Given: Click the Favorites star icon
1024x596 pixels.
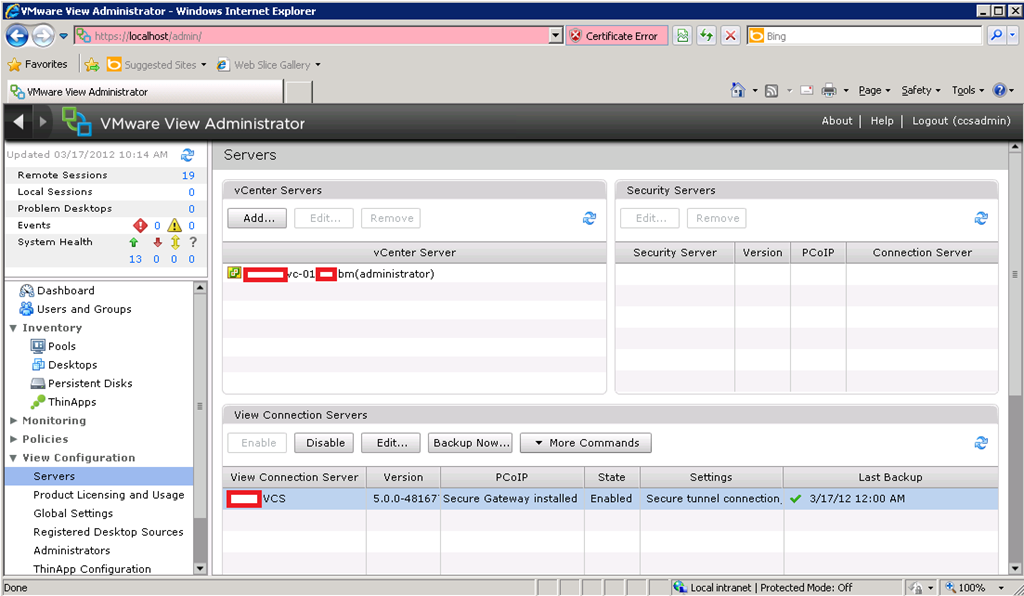Looking at the screenshot, I should pyautogui.click(x=14, y=65).
